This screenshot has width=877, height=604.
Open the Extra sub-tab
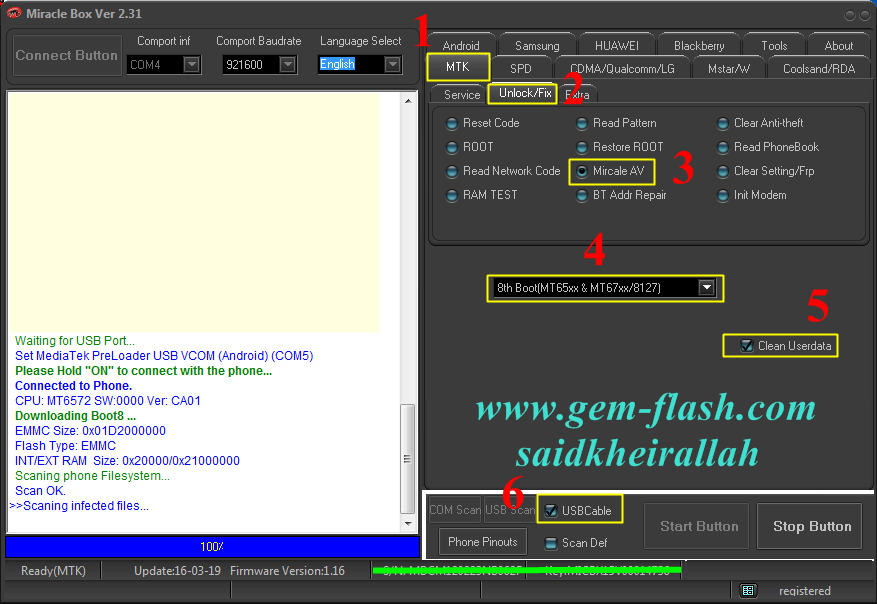pyautogui.click(x=577, y=95)
